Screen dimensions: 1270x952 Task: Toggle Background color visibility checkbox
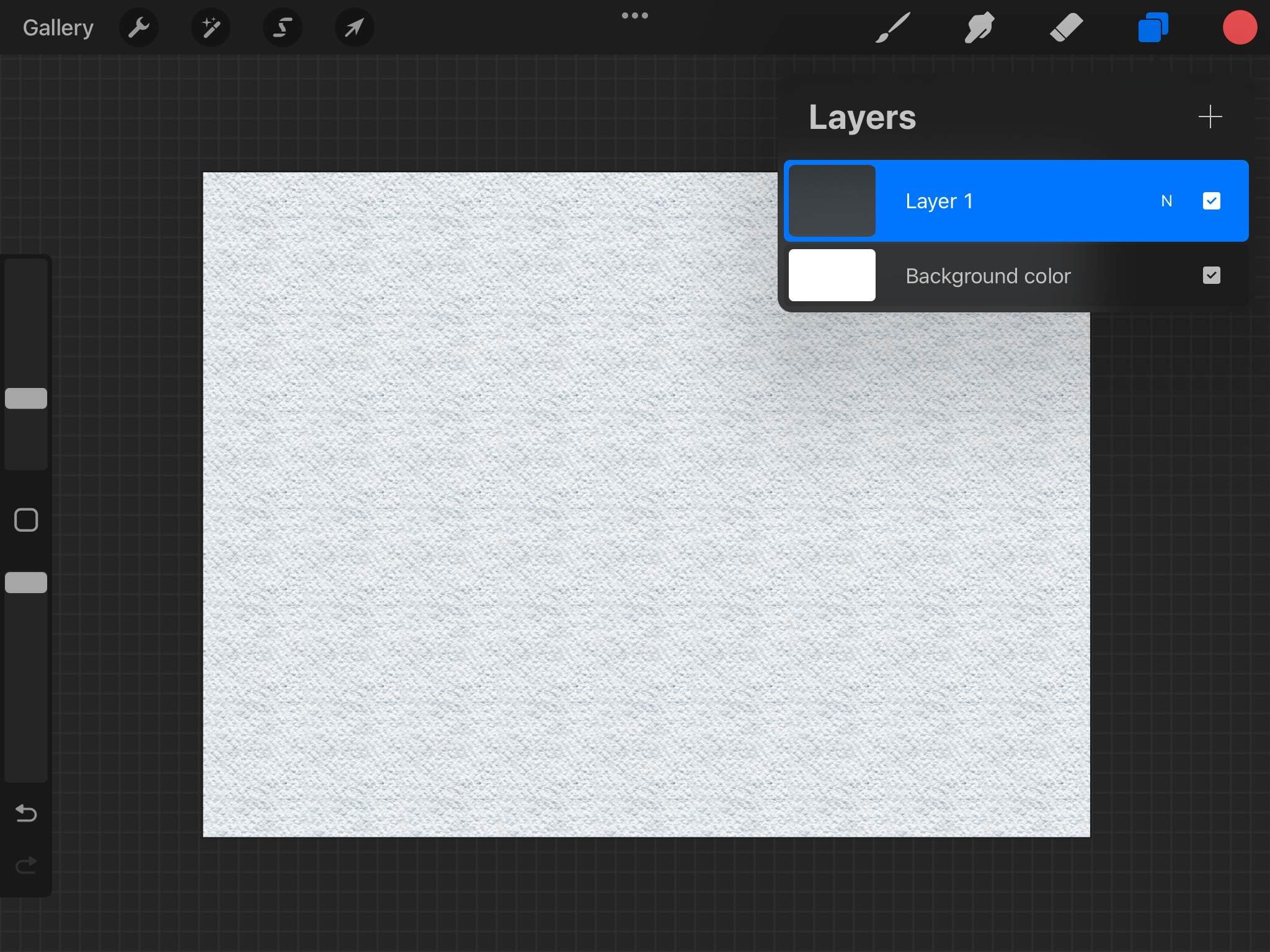[1211, 275]
